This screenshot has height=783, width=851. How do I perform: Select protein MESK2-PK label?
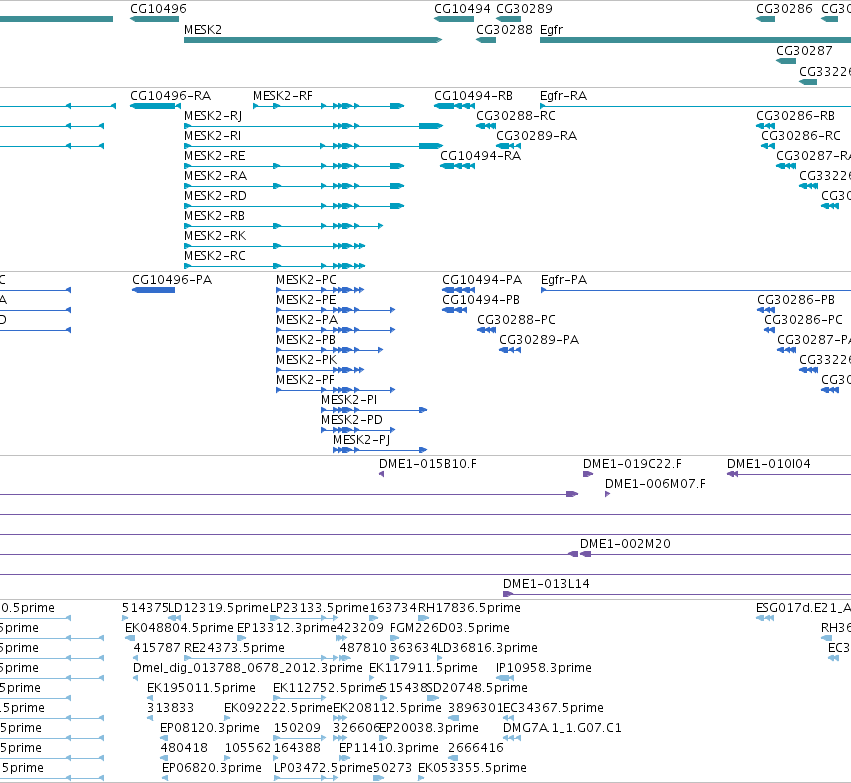[x=307, y=360]
